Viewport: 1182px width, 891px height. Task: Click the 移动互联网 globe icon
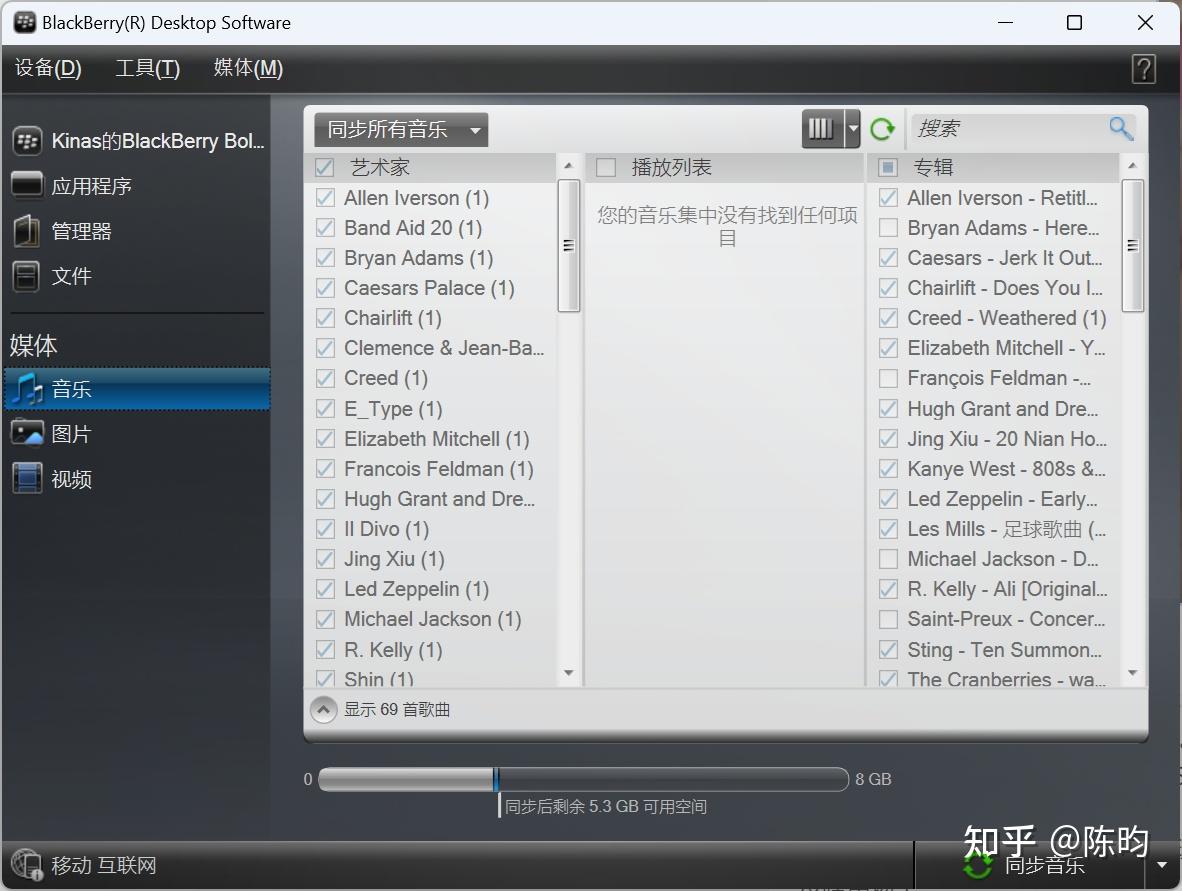(27, 864)
